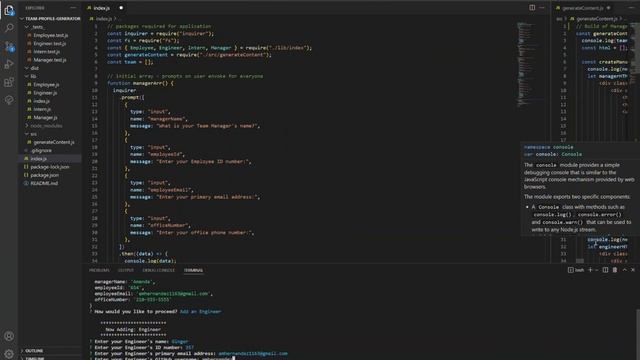The width and height of the screenshot is (640, 360).
Task: Click the src breadcrumb in right editor
Action: [559, 19]
